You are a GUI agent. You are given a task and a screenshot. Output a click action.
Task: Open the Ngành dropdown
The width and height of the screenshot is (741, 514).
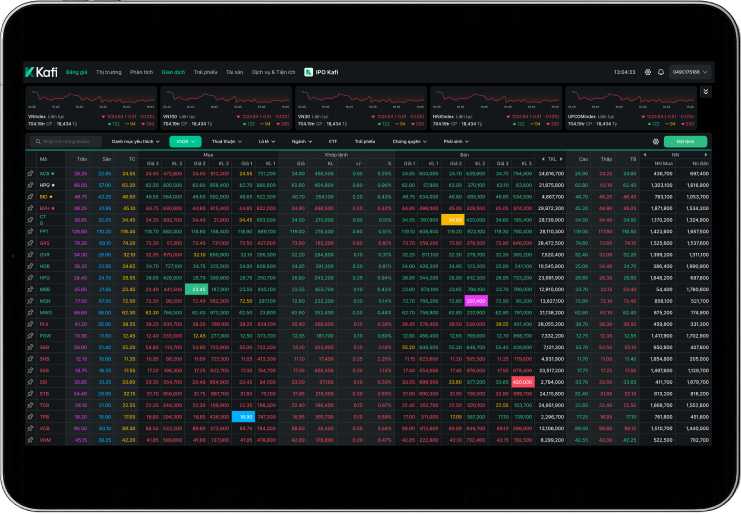[302, 142]
